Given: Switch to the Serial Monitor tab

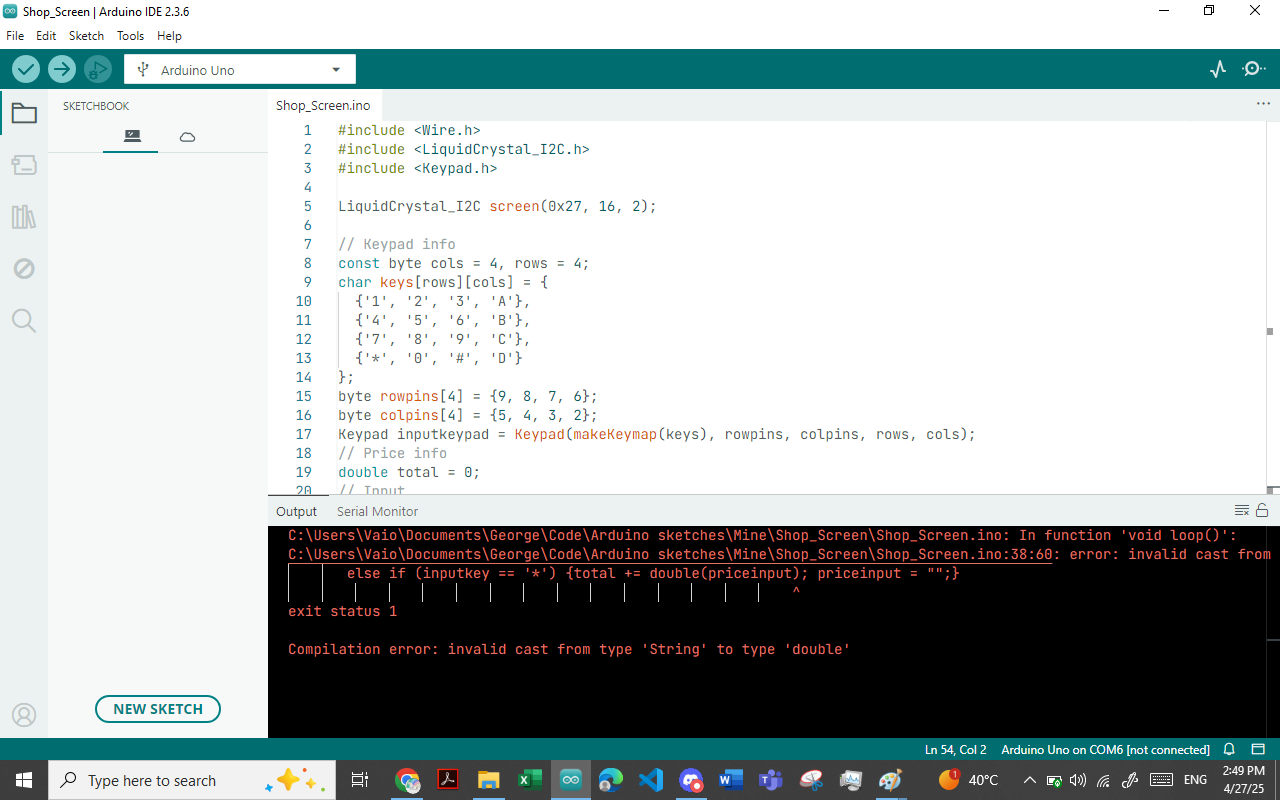Looking at the screenshot, I should (x=377, y=511).
